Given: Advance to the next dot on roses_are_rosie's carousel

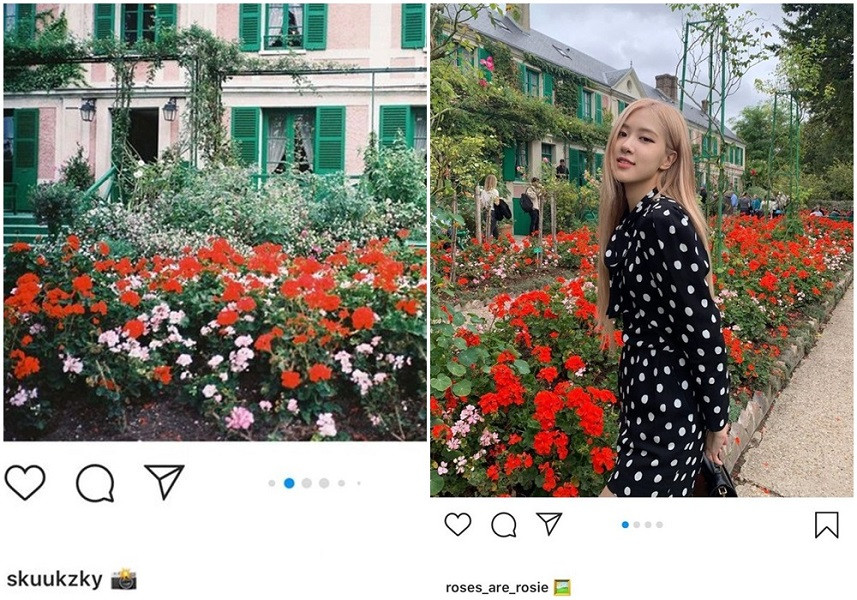Looking at the screenshot, I should click(637, 524).
